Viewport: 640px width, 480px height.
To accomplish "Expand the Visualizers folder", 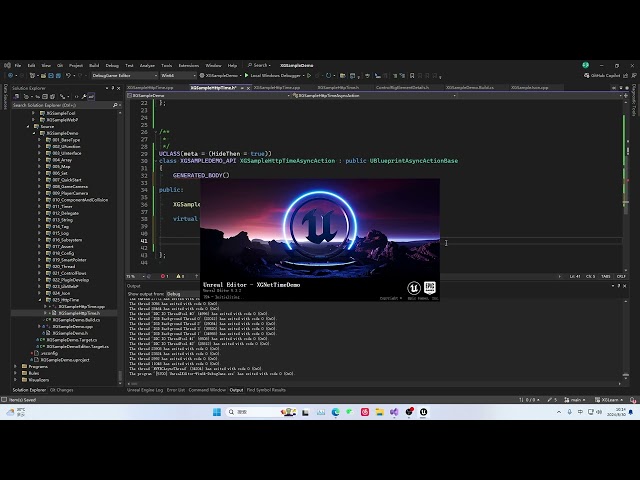I will pos(16,380).
